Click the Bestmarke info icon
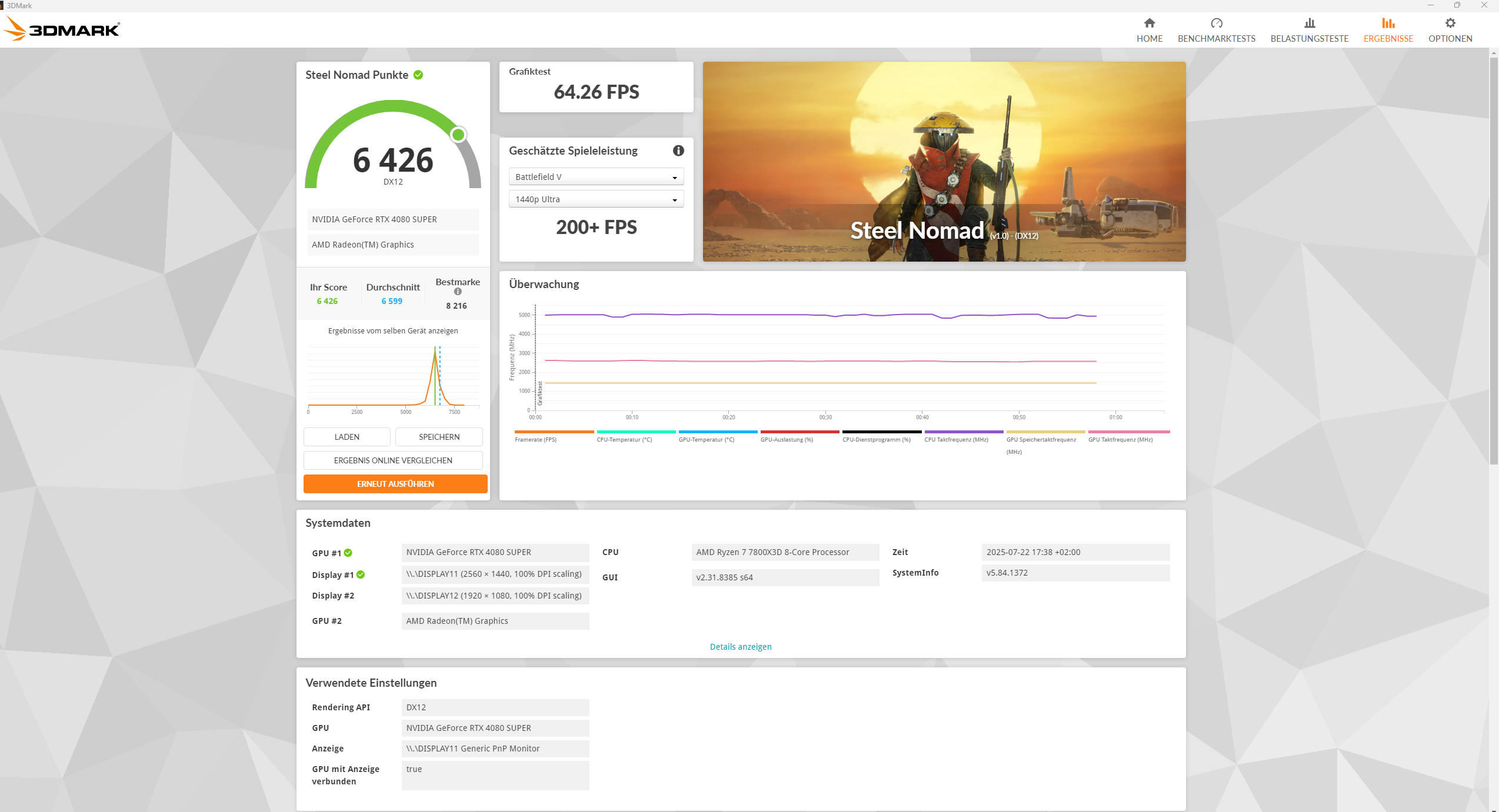 pyautogui.click(x=457, y=292)
